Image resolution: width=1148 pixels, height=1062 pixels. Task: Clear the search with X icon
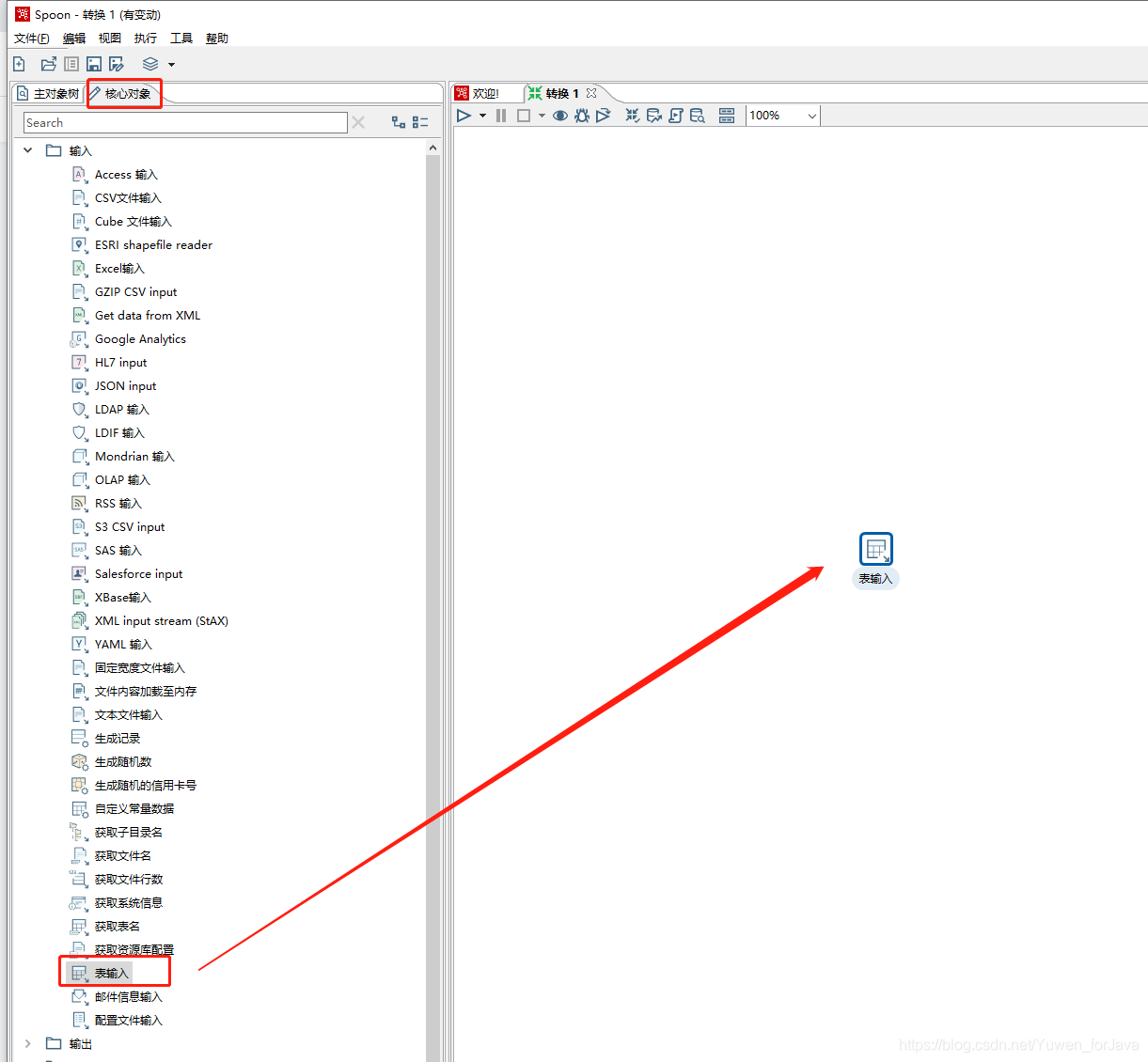(358, 123)
